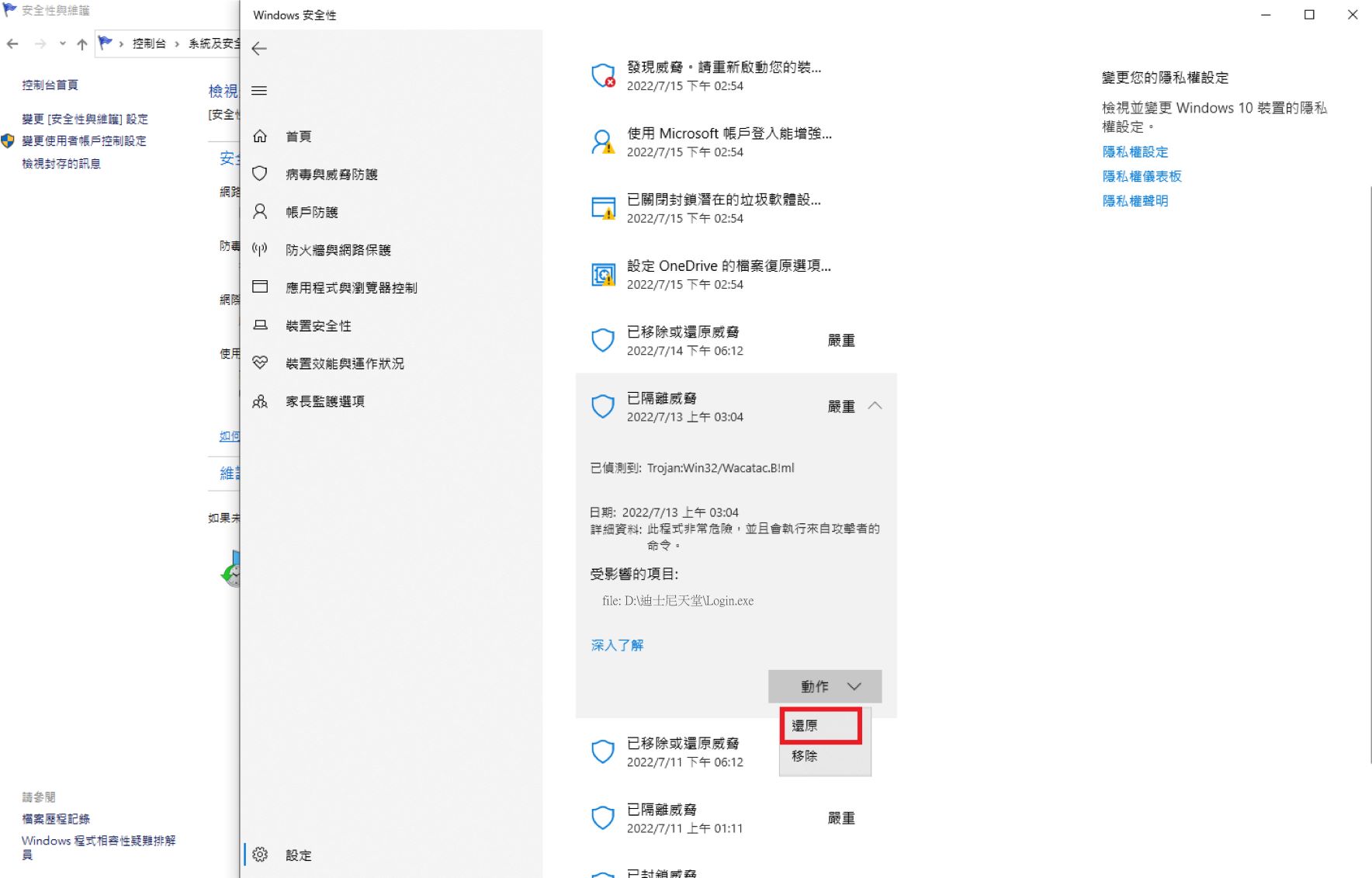Open the hamburger navigation menu
The height and width of the screenshot is (878, 1372).
point(259,91)
